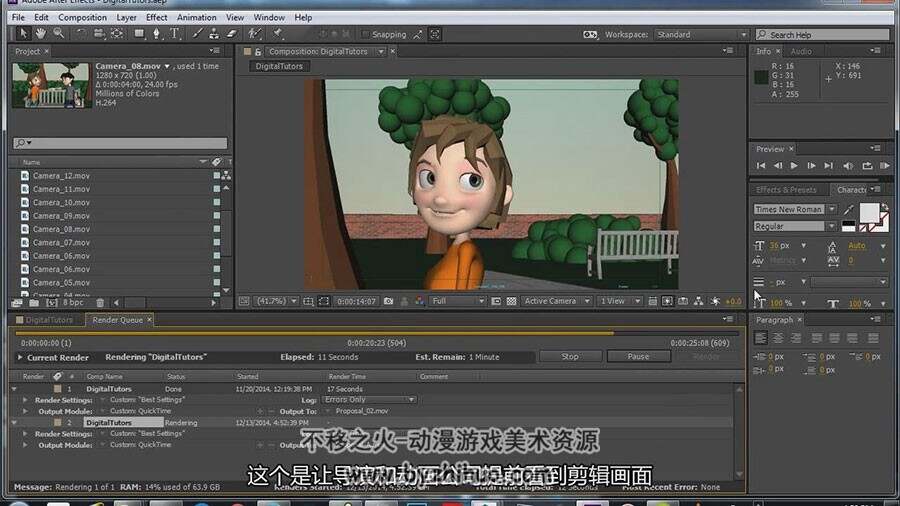The width and height of the screenshot is (900, 506).
Task: Select the Rotation tool
Action: point(81,34)
